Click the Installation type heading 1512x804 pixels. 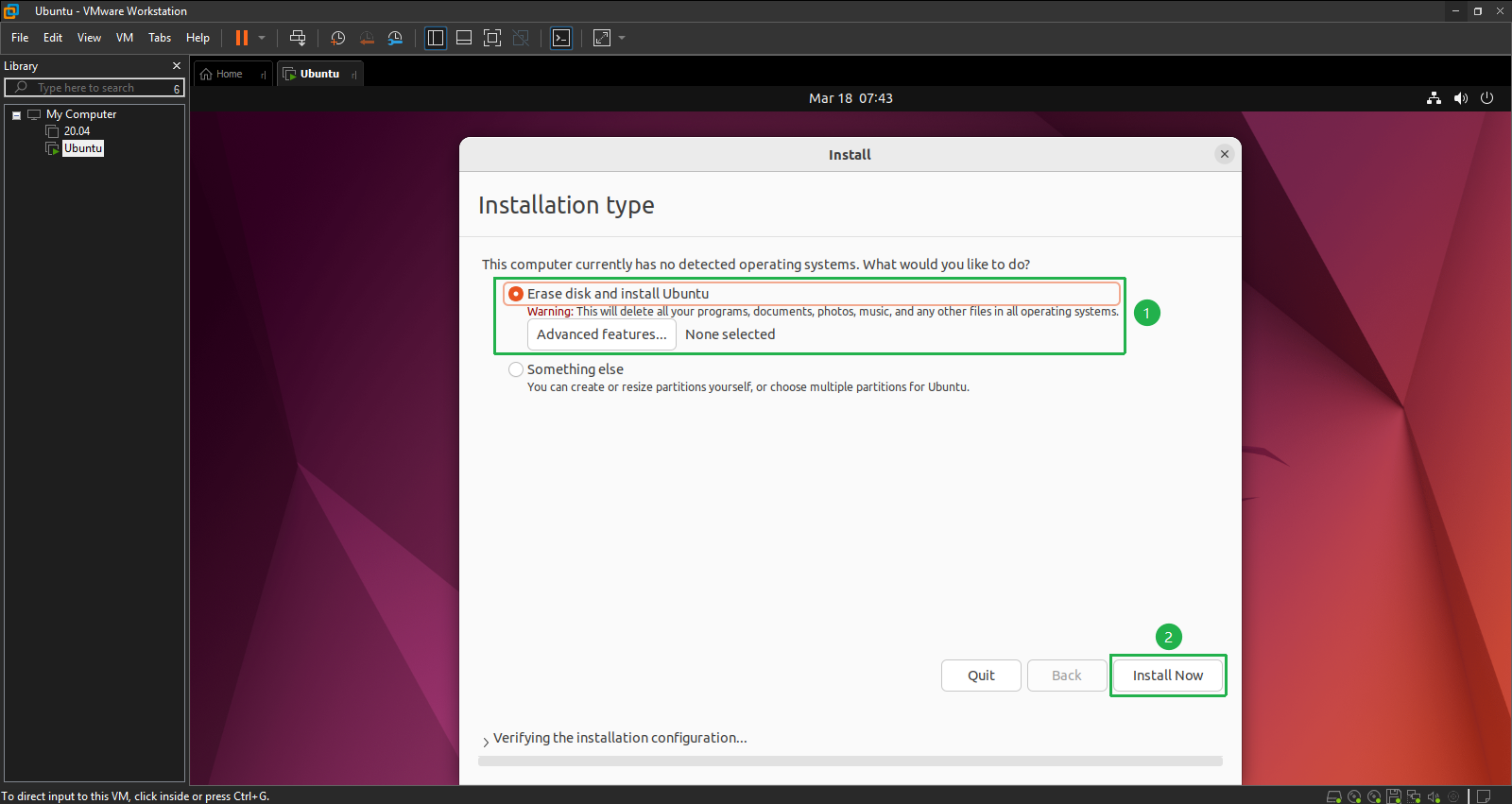[x=566, y=205]
